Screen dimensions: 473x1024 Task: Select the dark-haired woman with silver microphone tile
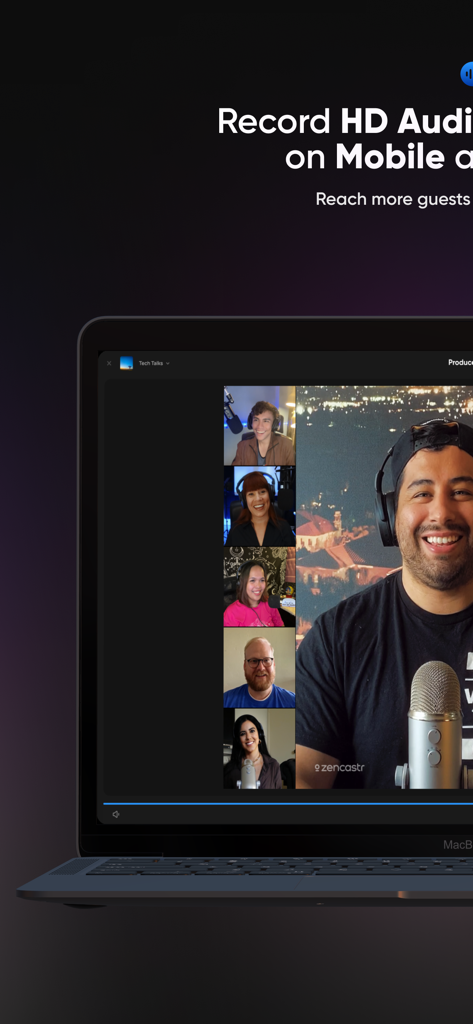pyautogui.click(x=259, y=748)
